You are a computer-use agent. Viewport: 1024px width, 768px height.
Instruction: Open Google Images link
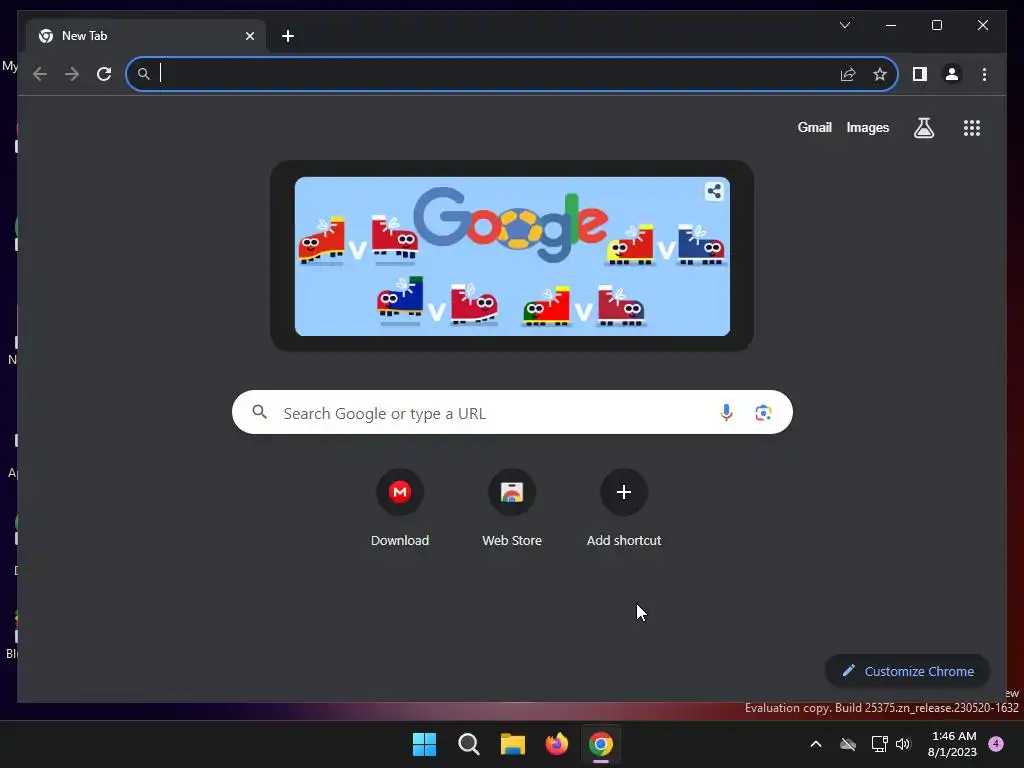point(867,127)
